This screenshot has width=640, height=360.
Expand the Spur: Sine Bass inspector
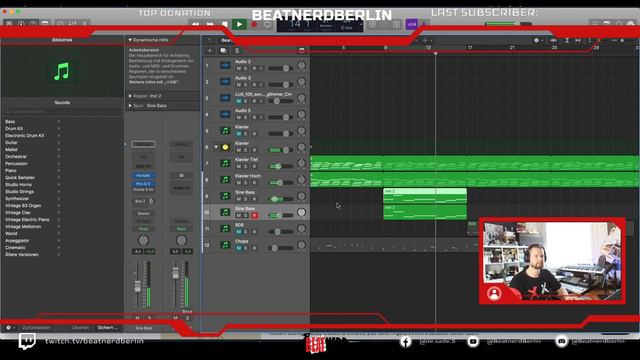pyautogui.click(x=130, y=106)
